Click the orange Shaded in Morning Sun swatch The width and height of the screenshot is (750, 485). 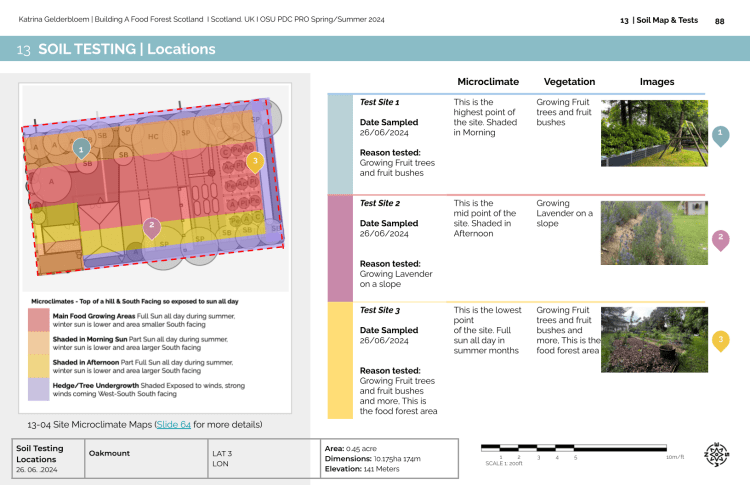39,343
